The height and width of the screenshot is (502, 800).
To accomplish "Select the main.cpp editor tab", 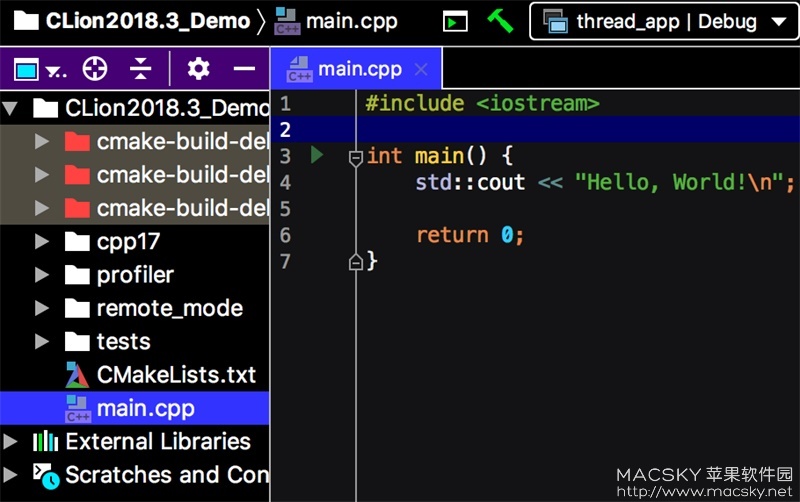I will point(356,69).
